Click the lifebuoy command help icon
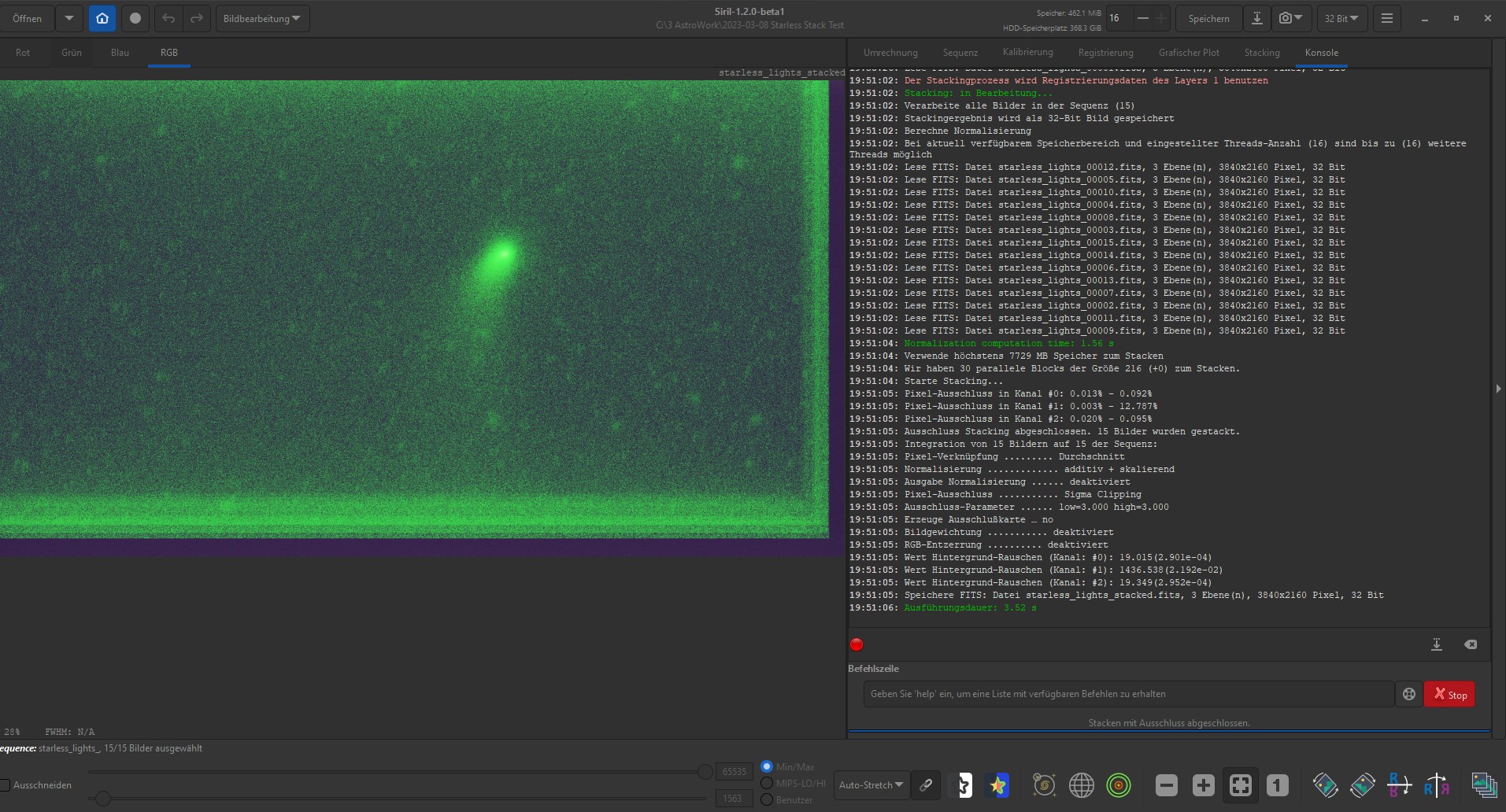Image resolution: width=1506 pixels, height=812 pixels. tap(1409, 694)
